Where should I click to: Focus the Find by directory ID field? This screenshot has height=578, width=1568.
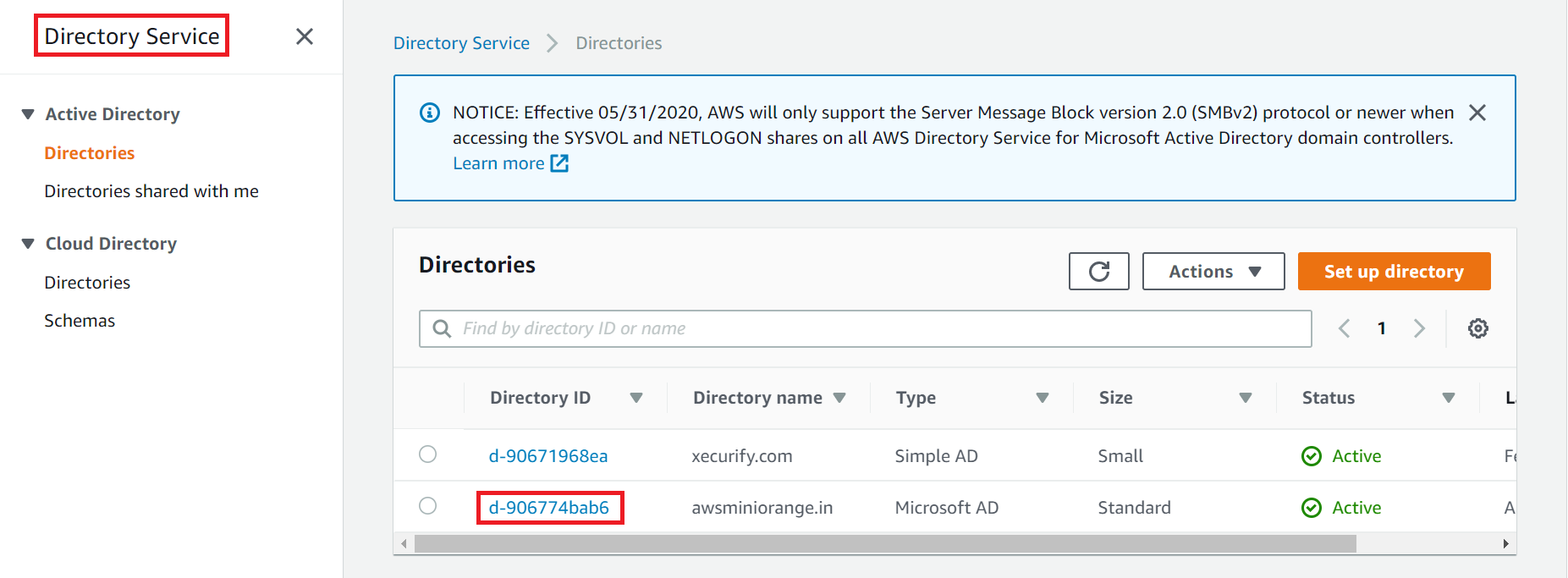pos(865,328)
